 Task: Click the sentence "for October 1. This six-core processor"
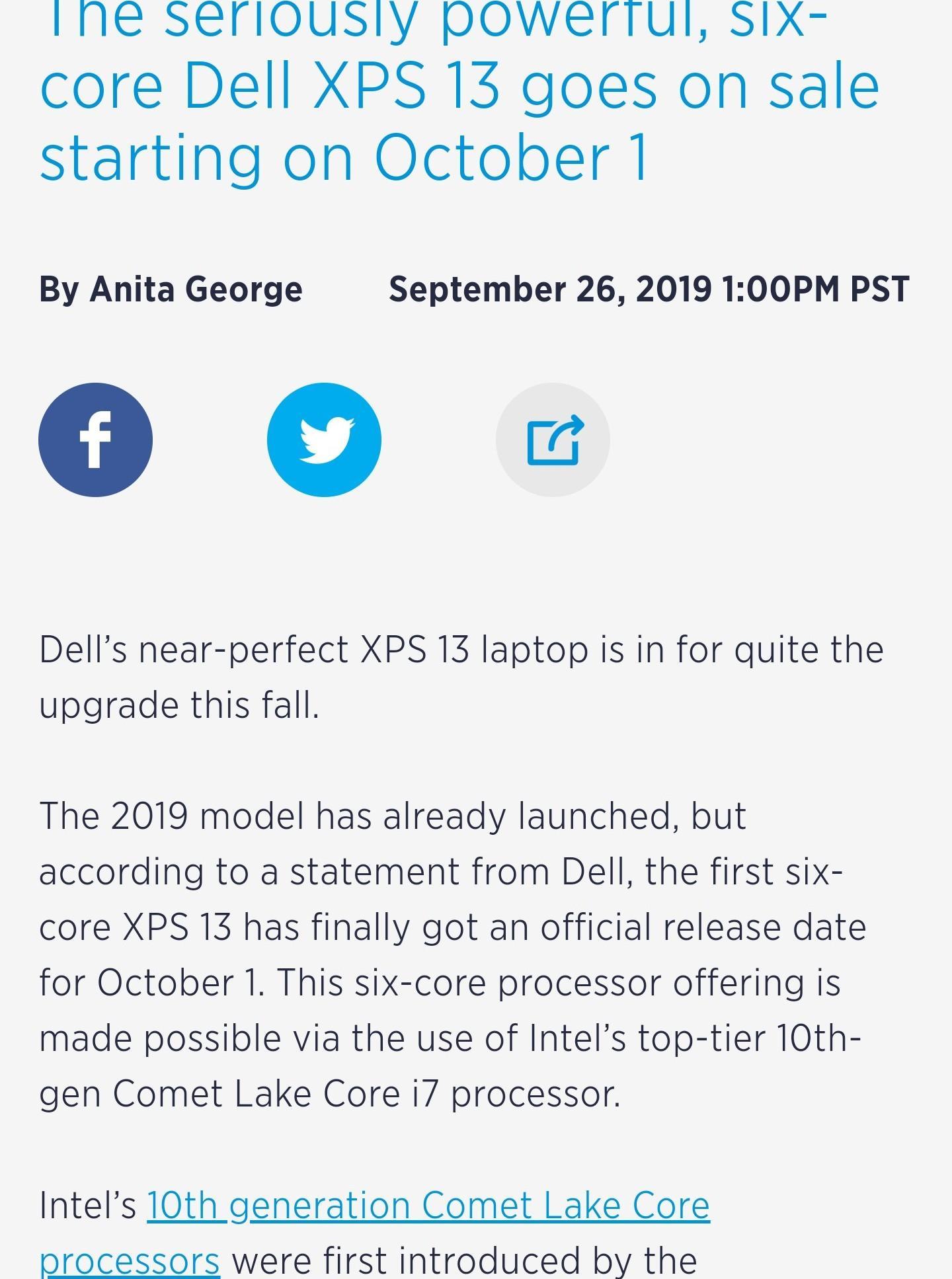point(439,982)
